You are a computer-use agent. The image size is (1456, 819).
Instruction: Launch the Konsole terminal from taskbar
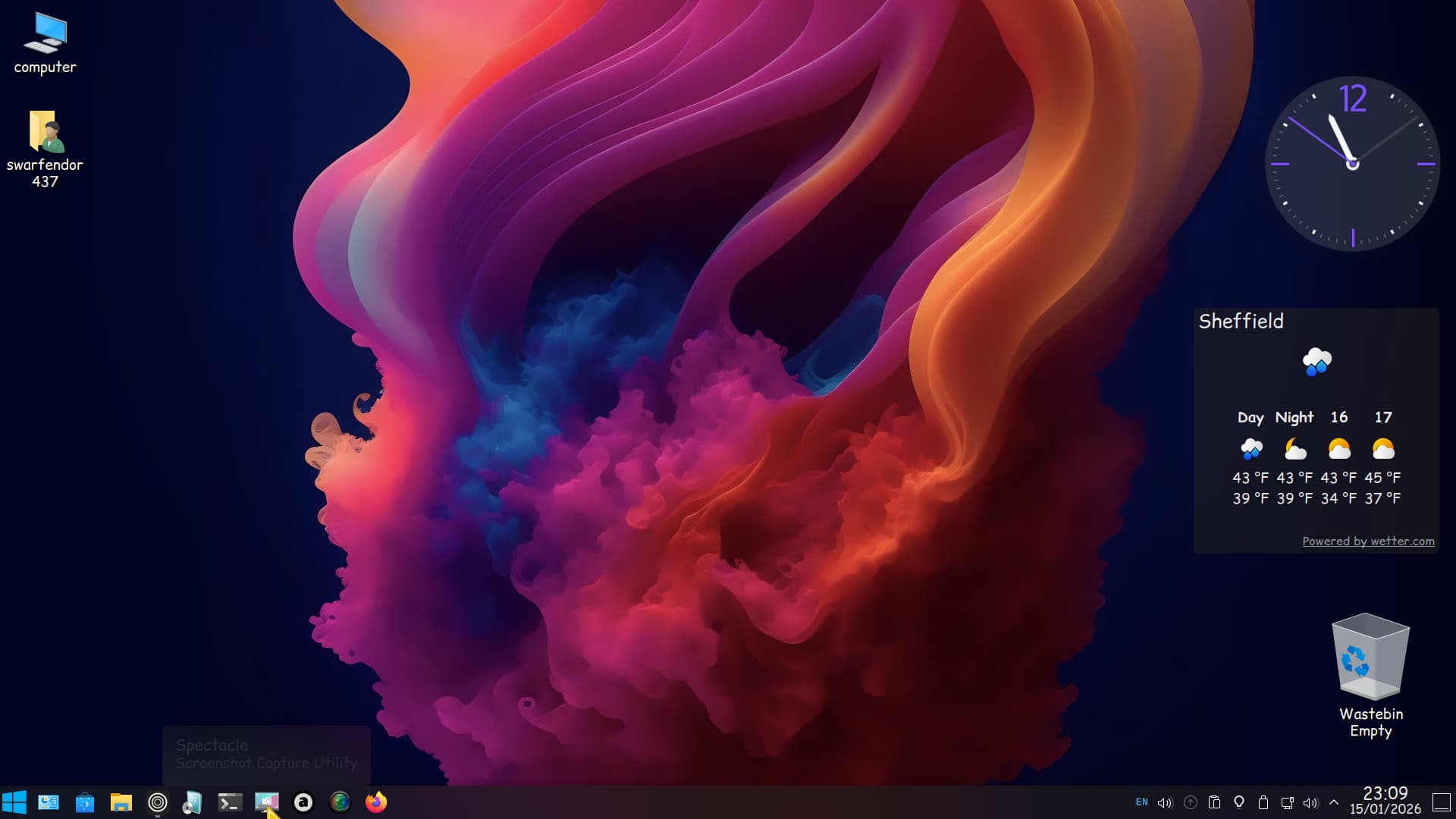pos(230,802)
